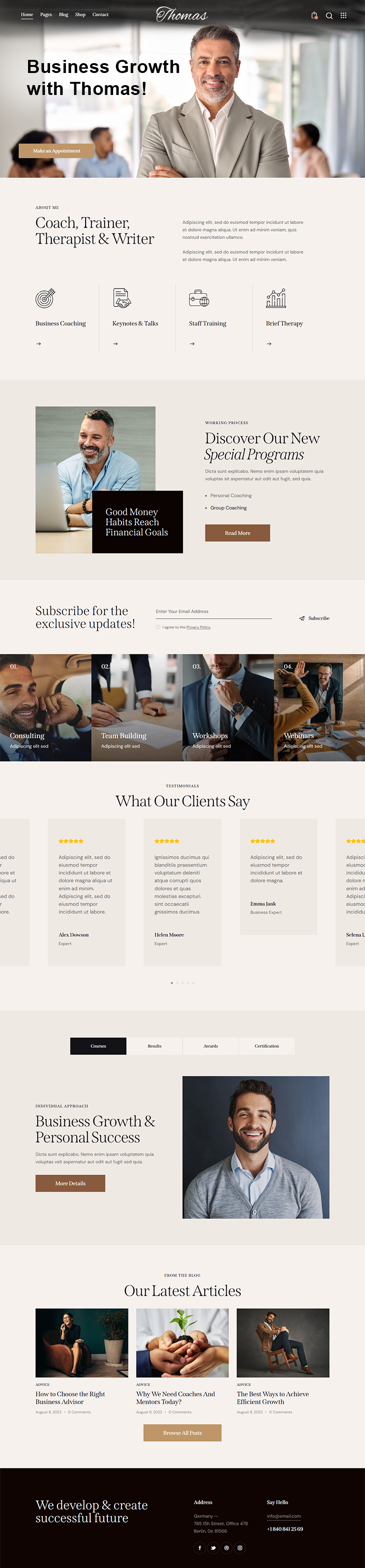Open the Pages menu item
The image size is (365, 1568).
point(46,15)
